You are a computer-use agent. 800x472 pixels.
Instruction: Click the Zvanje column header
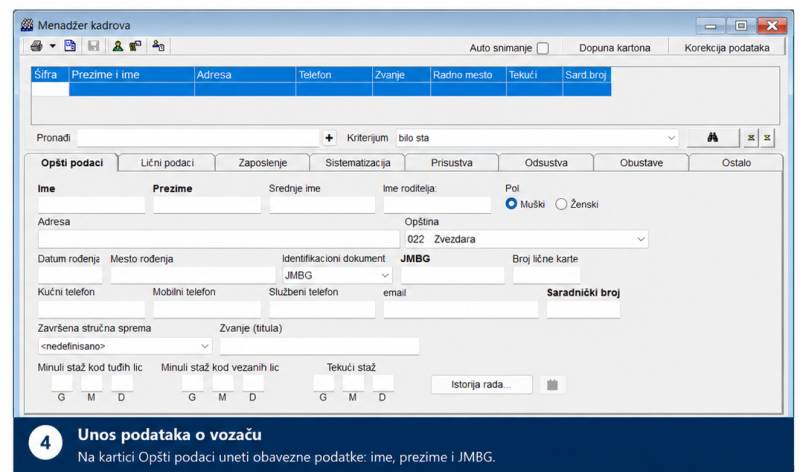click(402, 75)
